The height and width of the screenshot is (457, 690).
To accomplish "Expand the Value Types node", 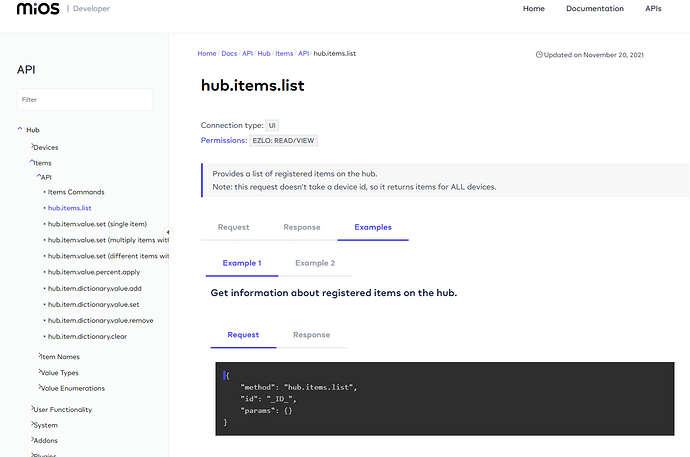I will [39, 371].
